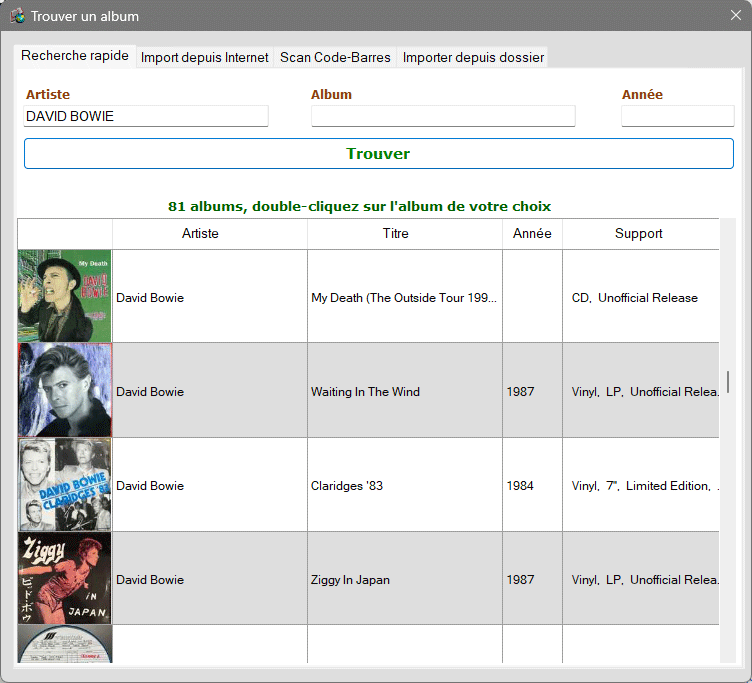This screenshot has width=752, height=683.
Task: Click the partially visible record label thumbnail
Action: 65,644
